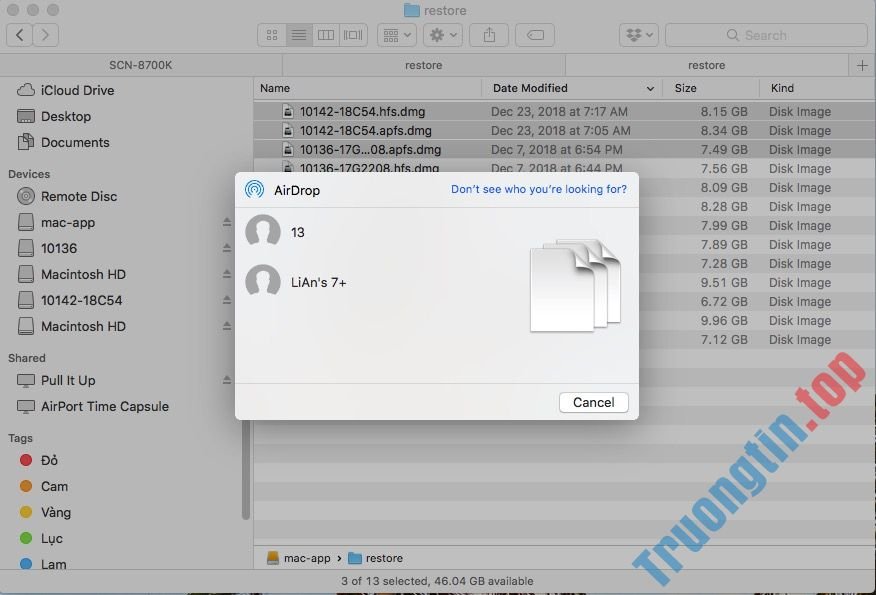This screenshot has width=876, height=595.
Task: Click mac-app in the path bar
Action: pos(299,558)
